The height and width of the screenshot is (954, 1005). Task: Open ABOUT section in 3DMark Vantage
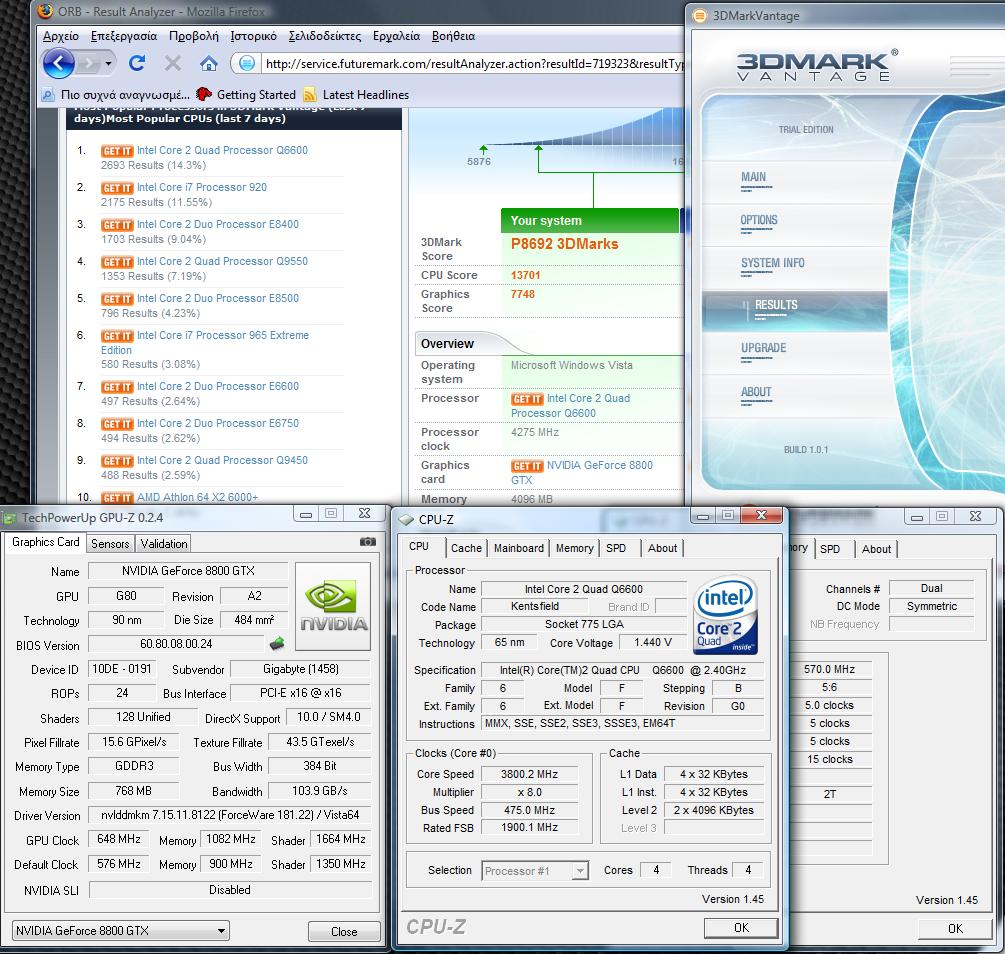coord(756,392)
